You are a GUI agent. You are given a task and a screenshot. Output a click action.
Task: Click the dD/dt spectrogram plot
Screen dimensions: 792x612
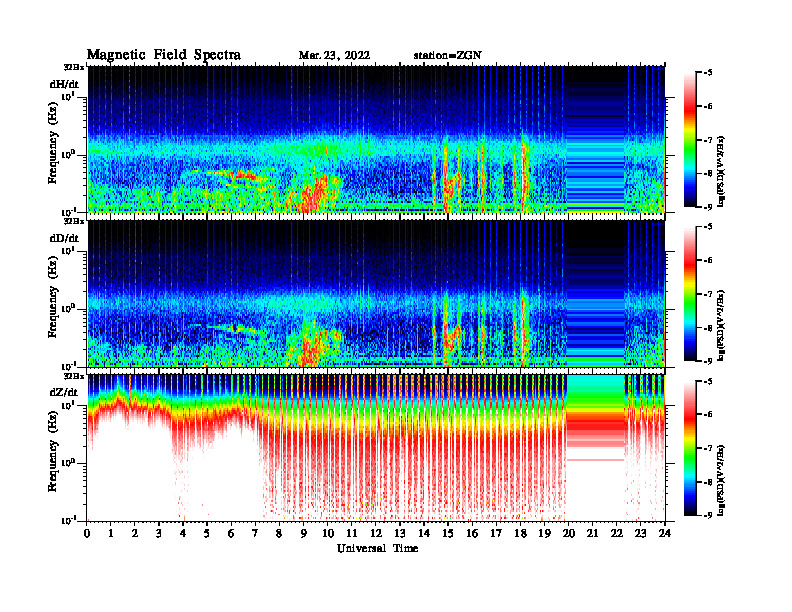(x=376, y=294)
